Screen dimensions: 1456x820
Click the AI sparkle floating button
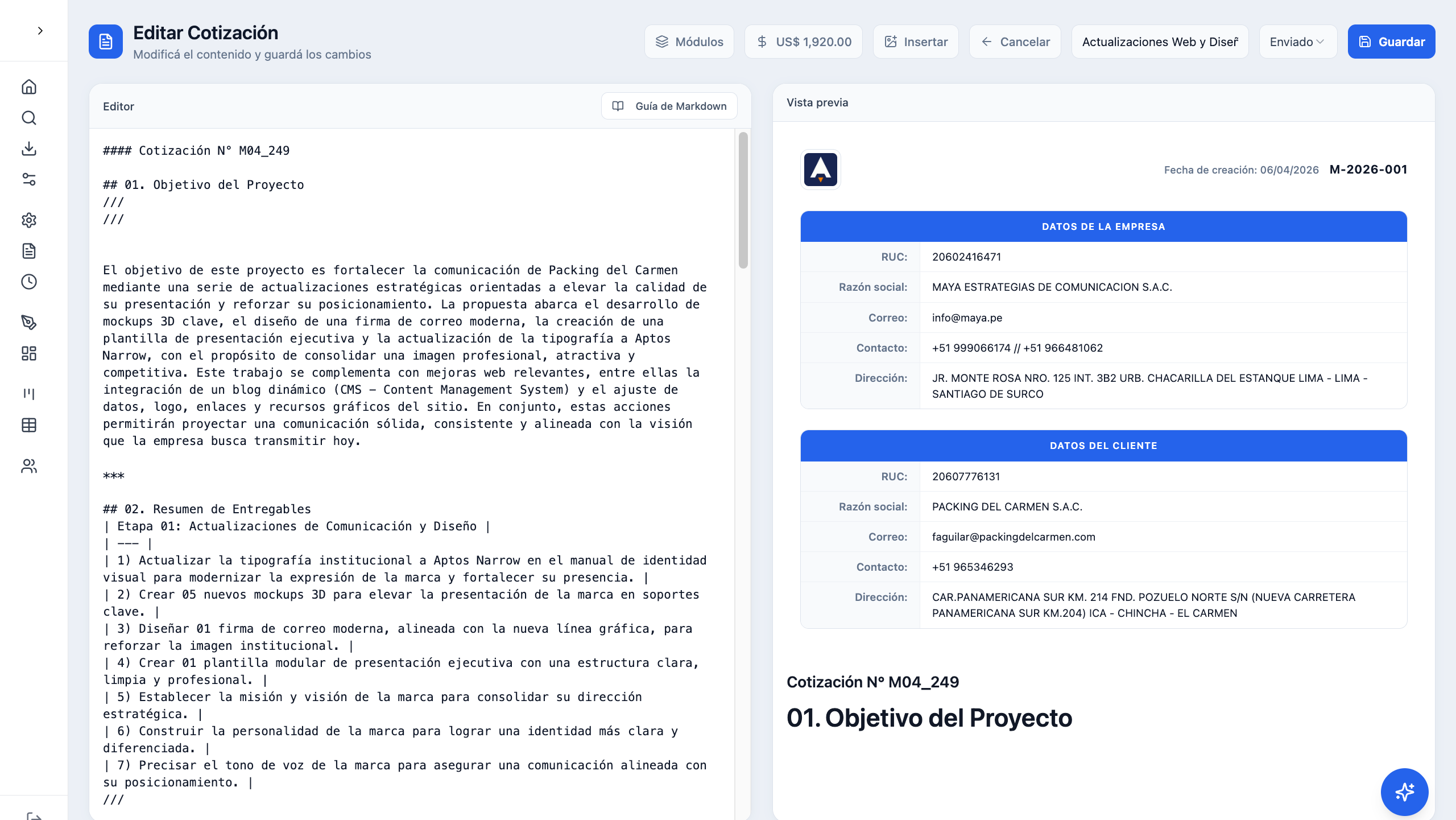[1404, 792]
